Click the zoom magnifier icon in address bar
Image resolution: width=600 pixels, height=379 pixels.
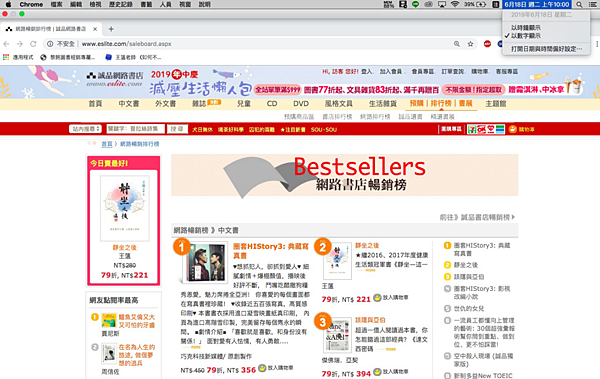click(457, 44)
